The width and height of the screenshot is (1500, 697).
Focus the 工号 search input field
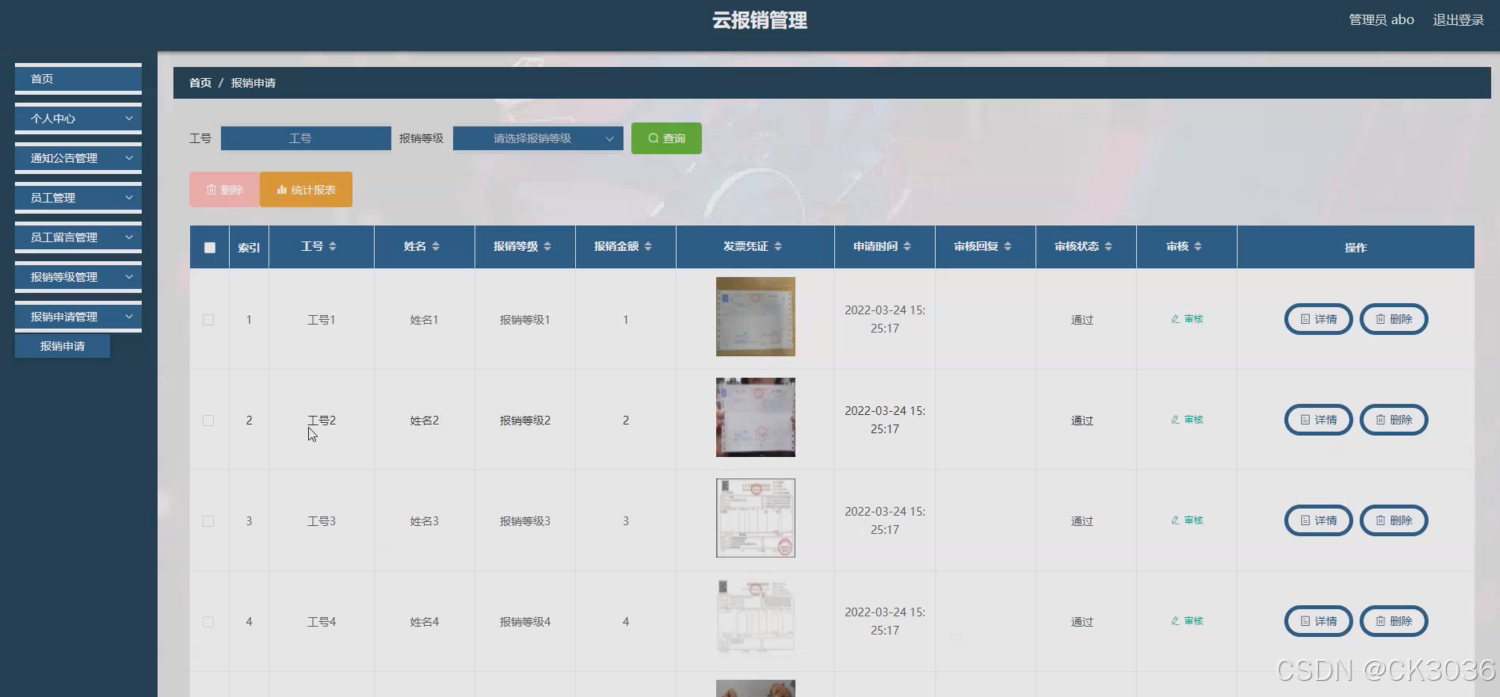tap(305, 139)
